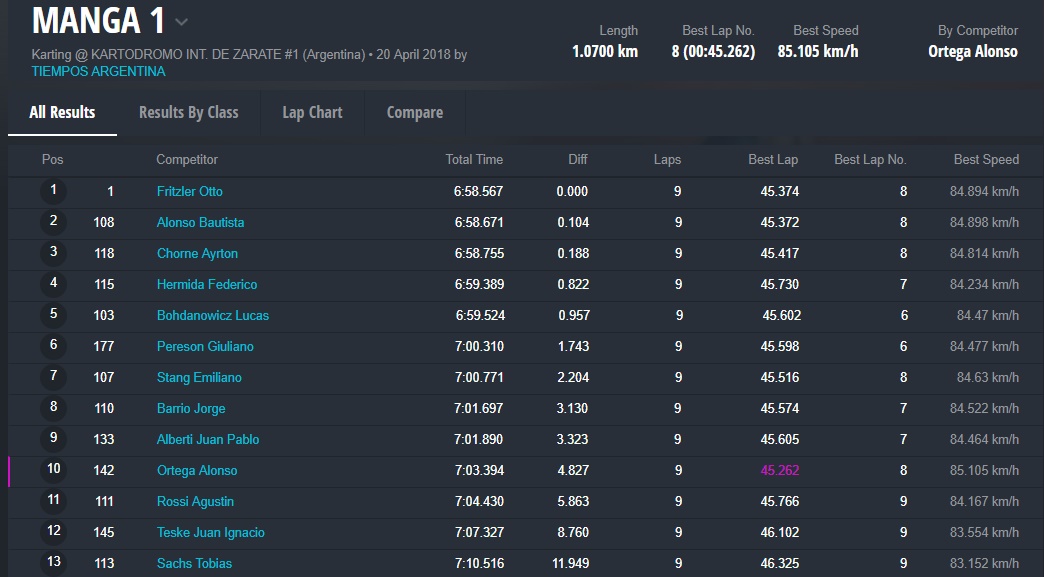Open the TIEMPOS ARGENTINA organizer link
Image resolution: width=1044 pixels, height=577 pixels.
click(x=98, y=71)
